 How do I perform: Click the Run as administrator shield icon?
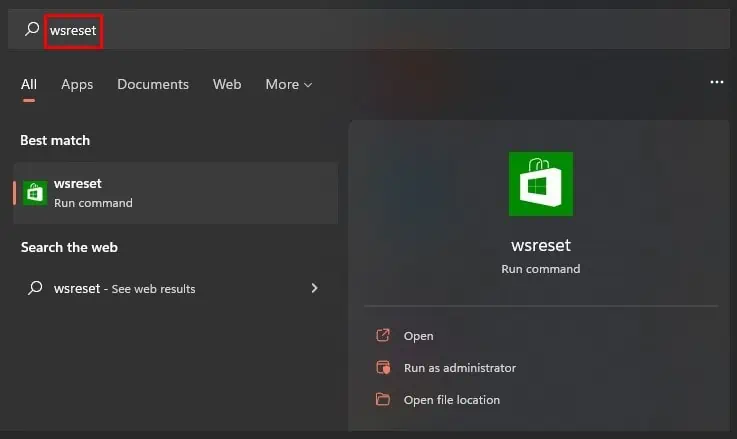383,368
